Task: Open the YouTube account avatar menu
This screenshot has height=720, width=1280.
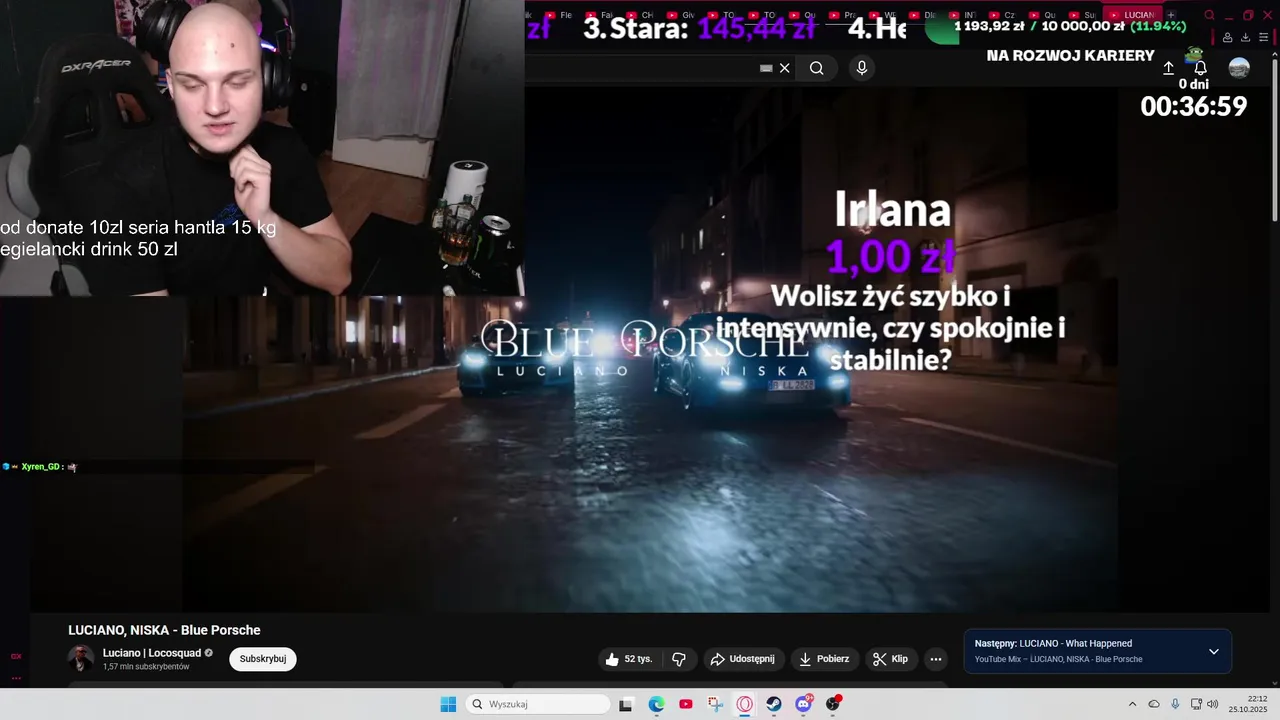Action: point(1239,68)
